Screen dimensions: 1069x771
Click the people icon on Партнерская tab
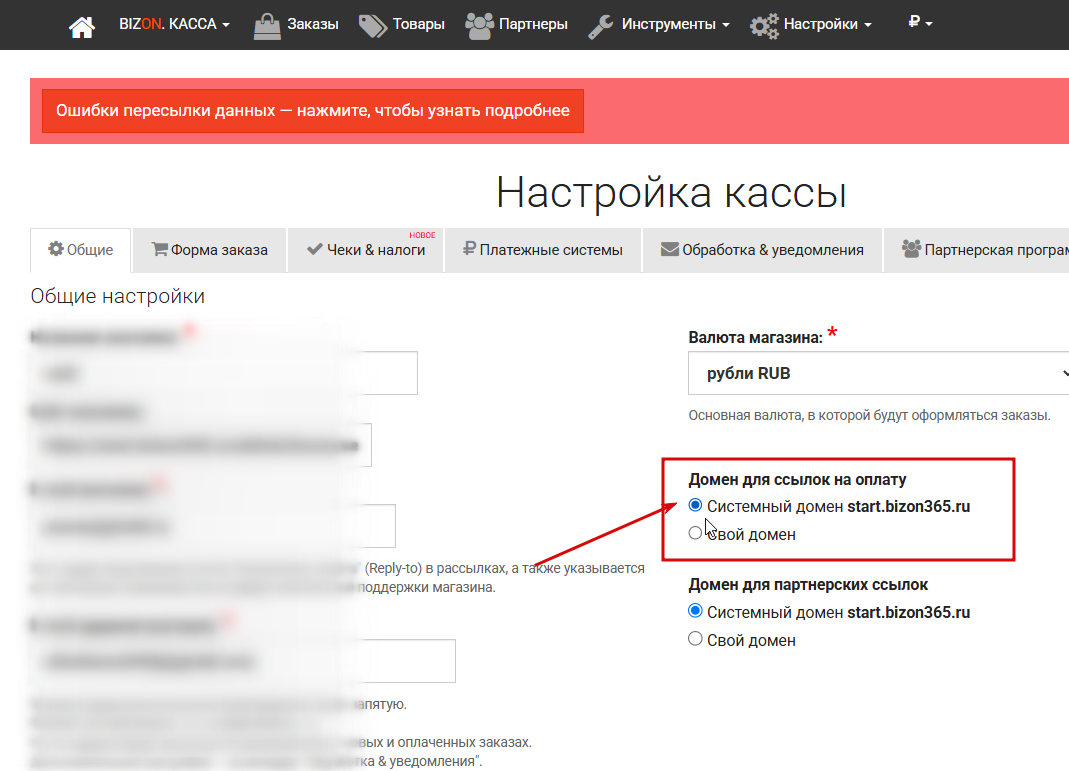click(912, 249)
